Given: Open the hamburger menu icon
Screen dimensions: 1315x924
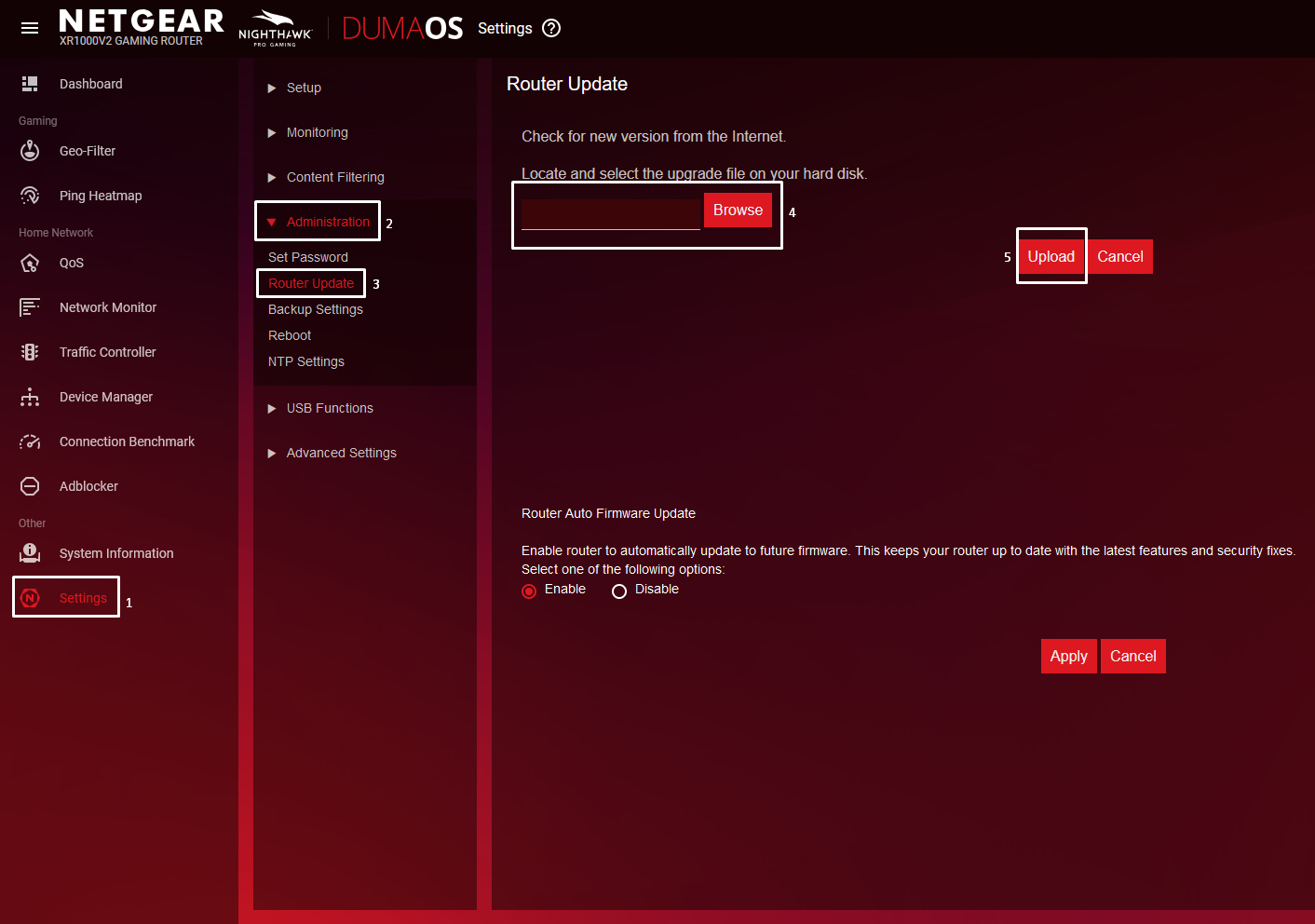Looking at the screenshot, I should pyautogui.click(x=30, y=28).
